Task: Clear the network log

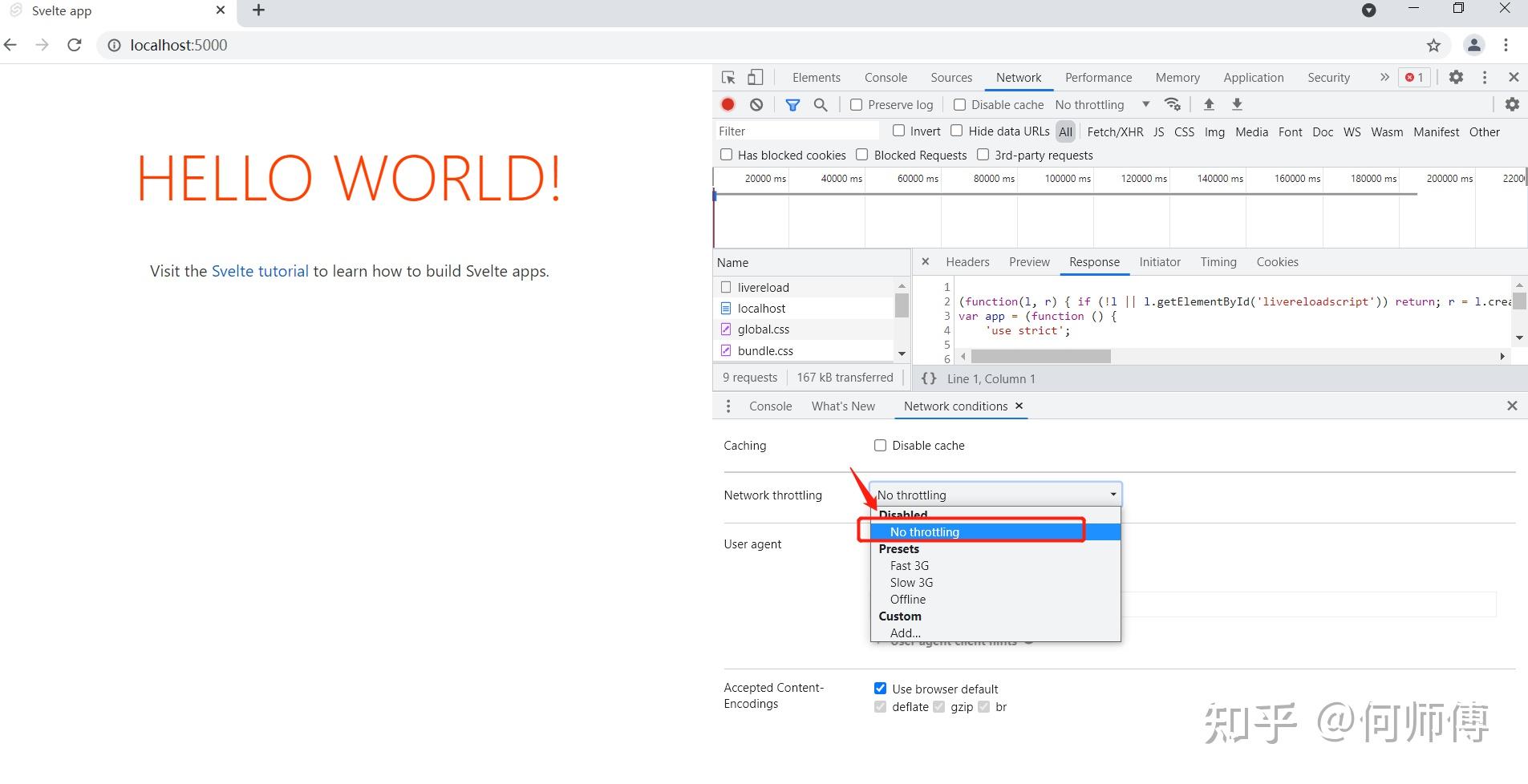Action: click(x=756, y=104)
